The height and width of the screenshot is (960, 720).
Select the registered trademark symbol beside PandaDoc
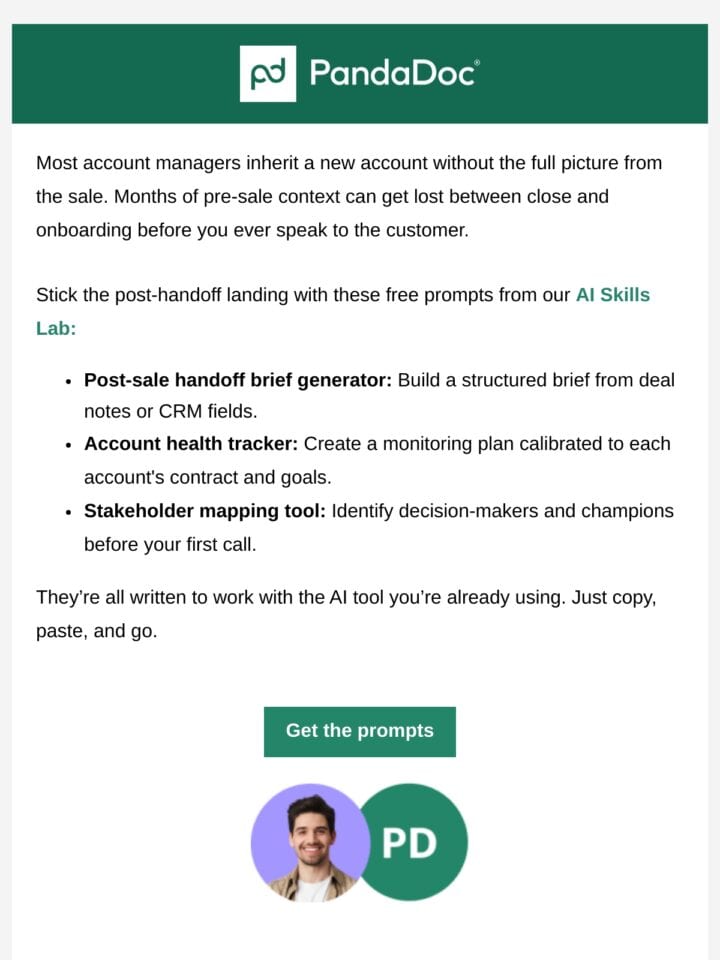click(x=477, y=62)
